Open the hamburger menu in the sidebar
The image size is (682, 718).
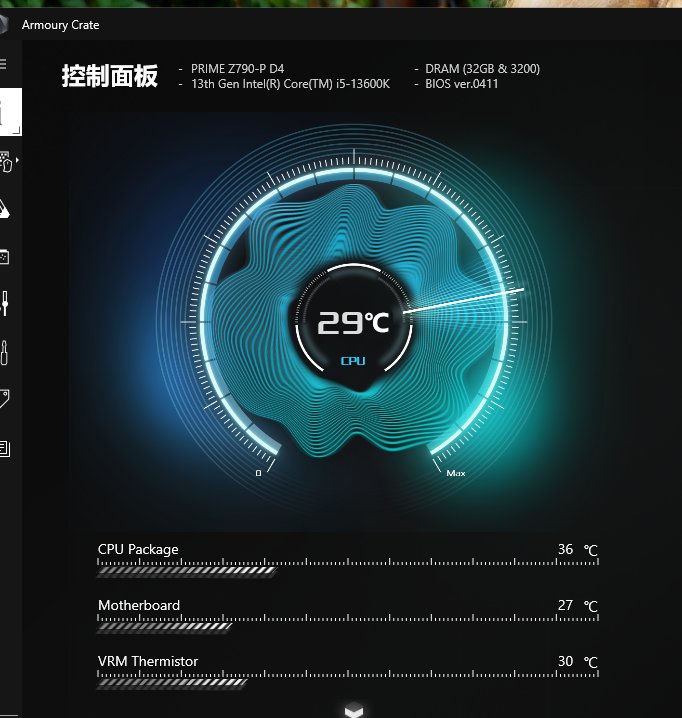(x=3, y=64)
